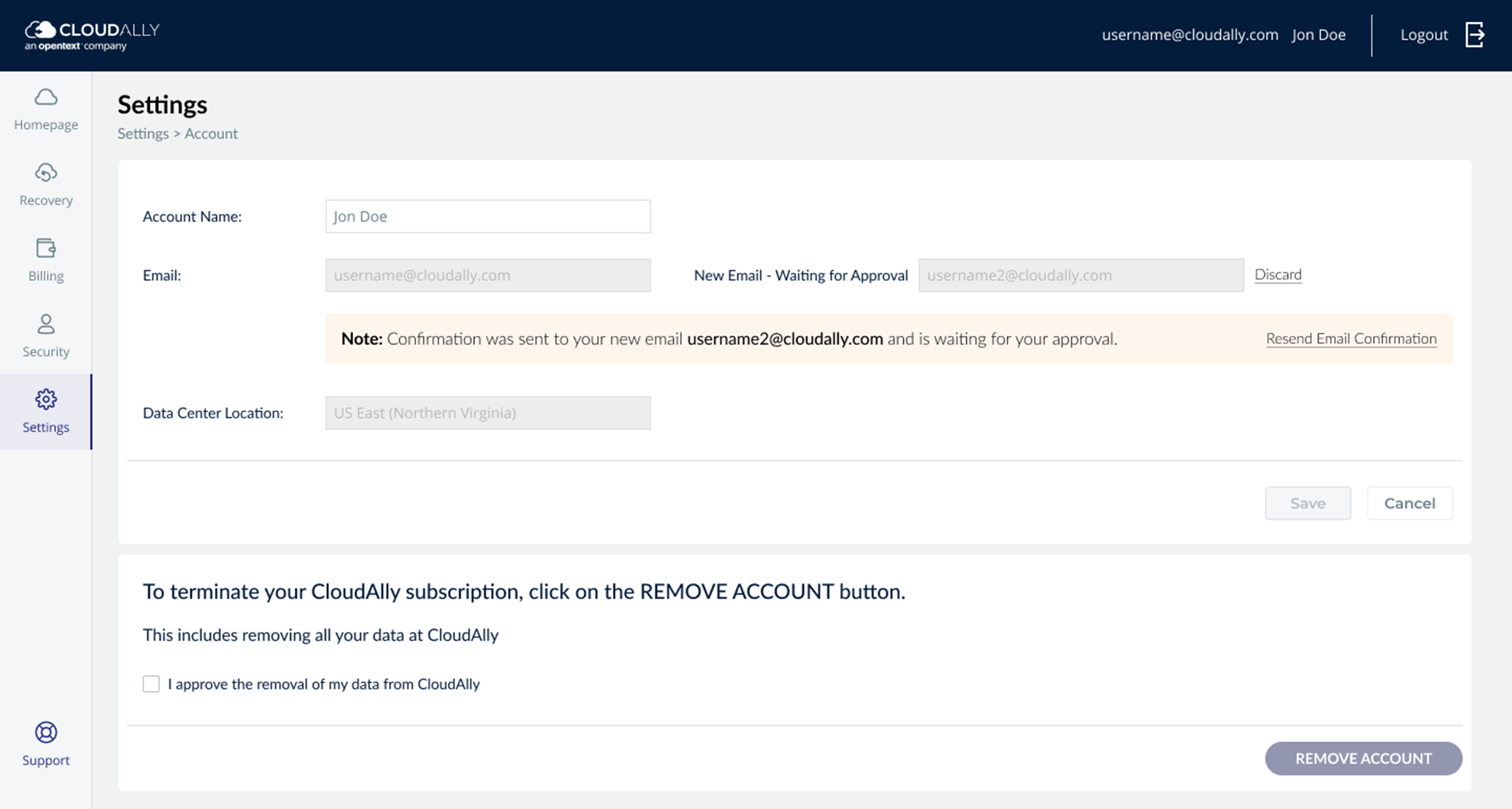Viewport: 1512px width, 809px height.
Task: Click the Data Center Location field
Action: coord(488,413)
